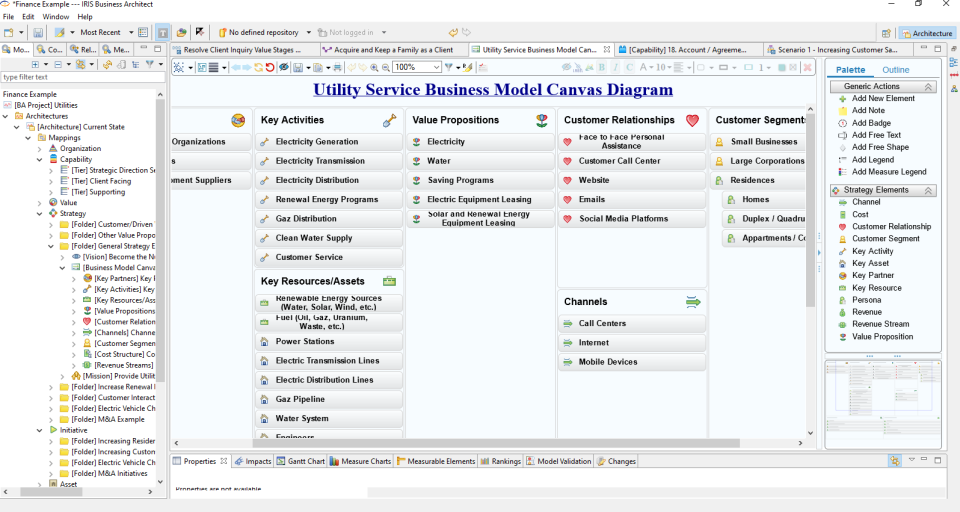Click the open folder icon in main toolbar
This screenshot has height=512, width=960.
coord(181,32)
